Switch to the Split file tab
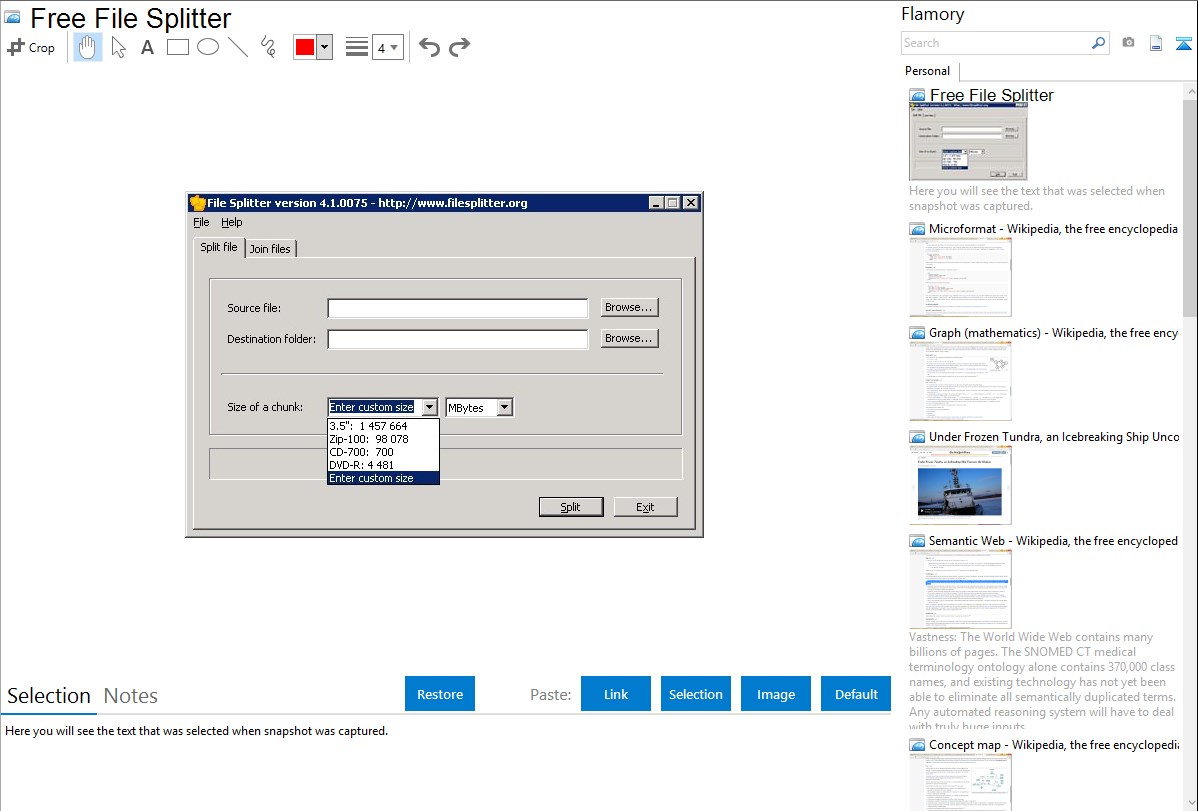This screenshot has width=1198, height=811. click(x=219, y=247)
